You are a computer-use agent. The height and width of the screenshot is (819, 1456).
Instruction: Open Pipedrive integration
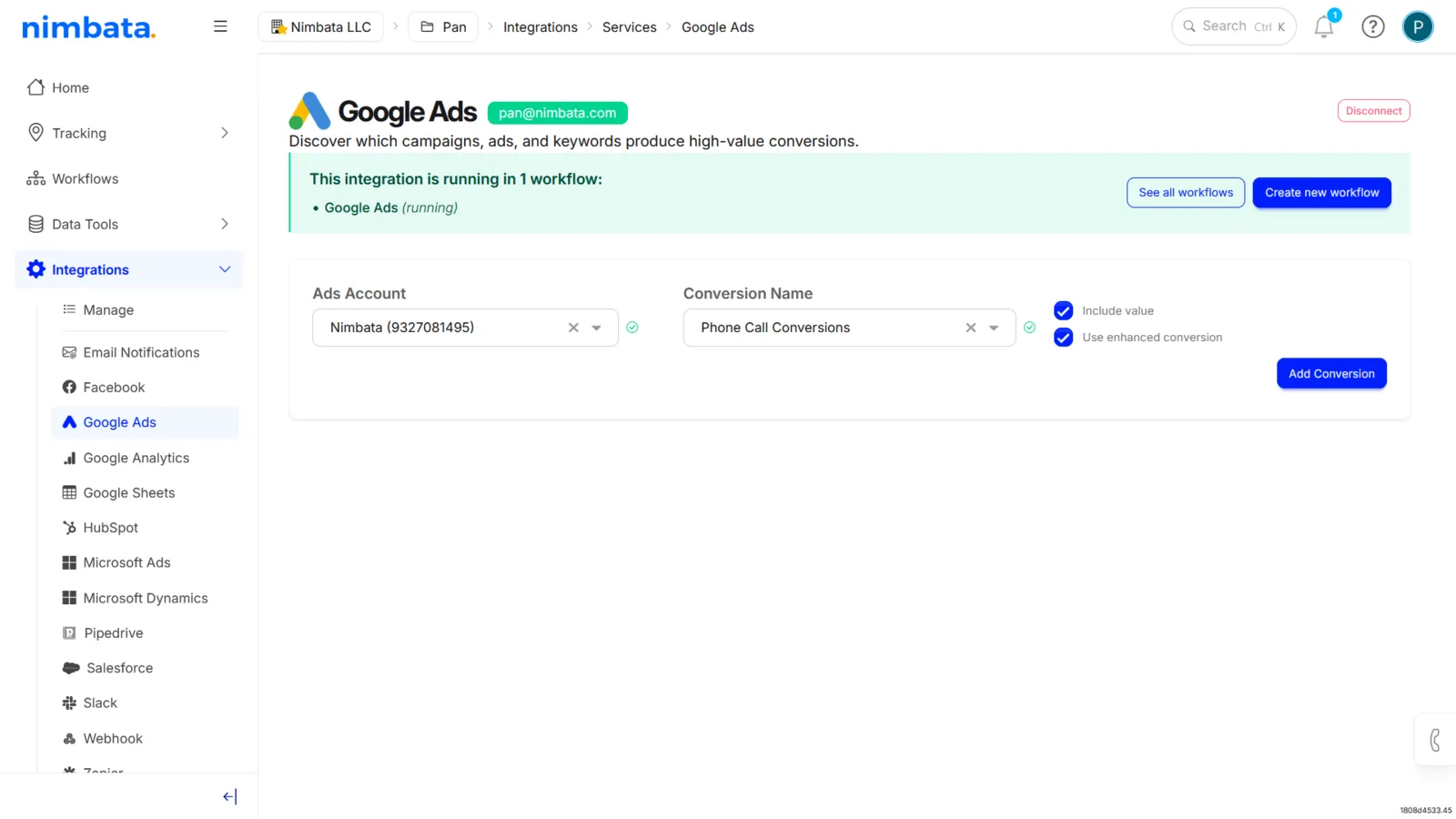tap(145, 633)
